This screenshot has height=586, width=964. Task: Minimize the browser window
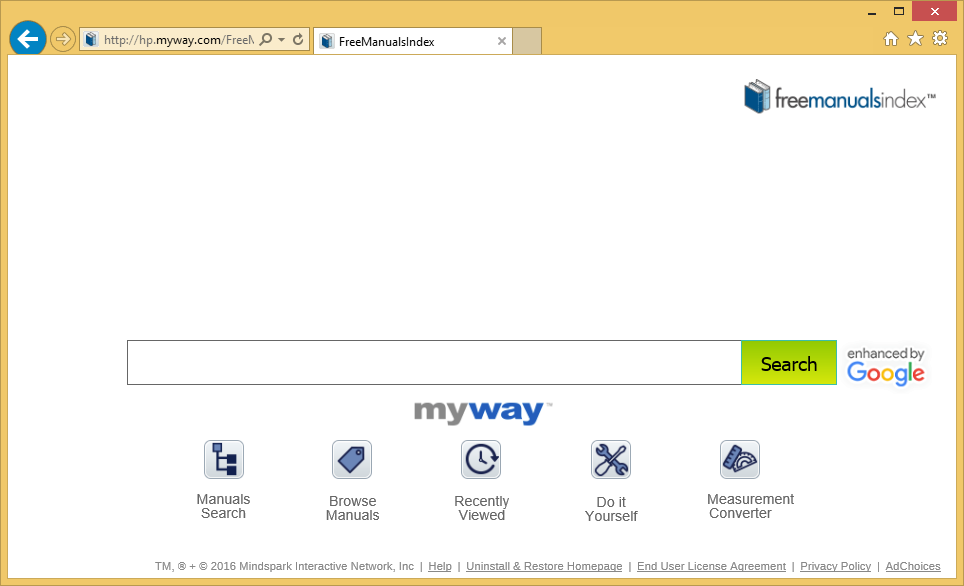[x=872, y=12]
